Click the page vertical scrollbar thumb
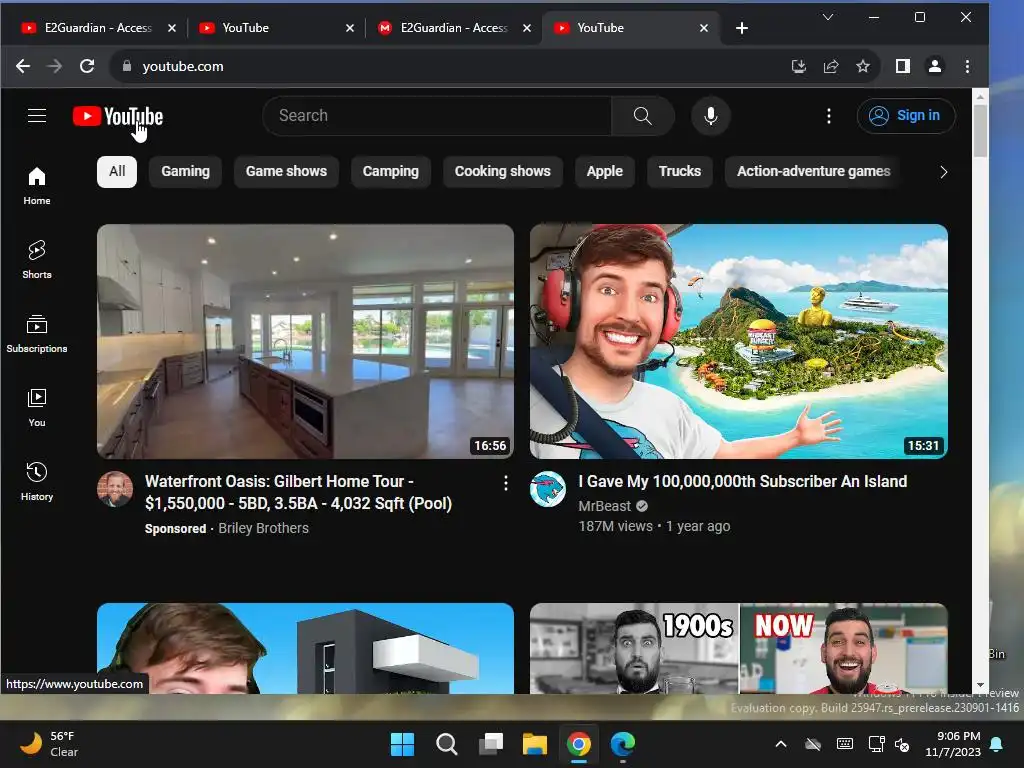This screenshot has width=1024, height=768. pos(980,131)
